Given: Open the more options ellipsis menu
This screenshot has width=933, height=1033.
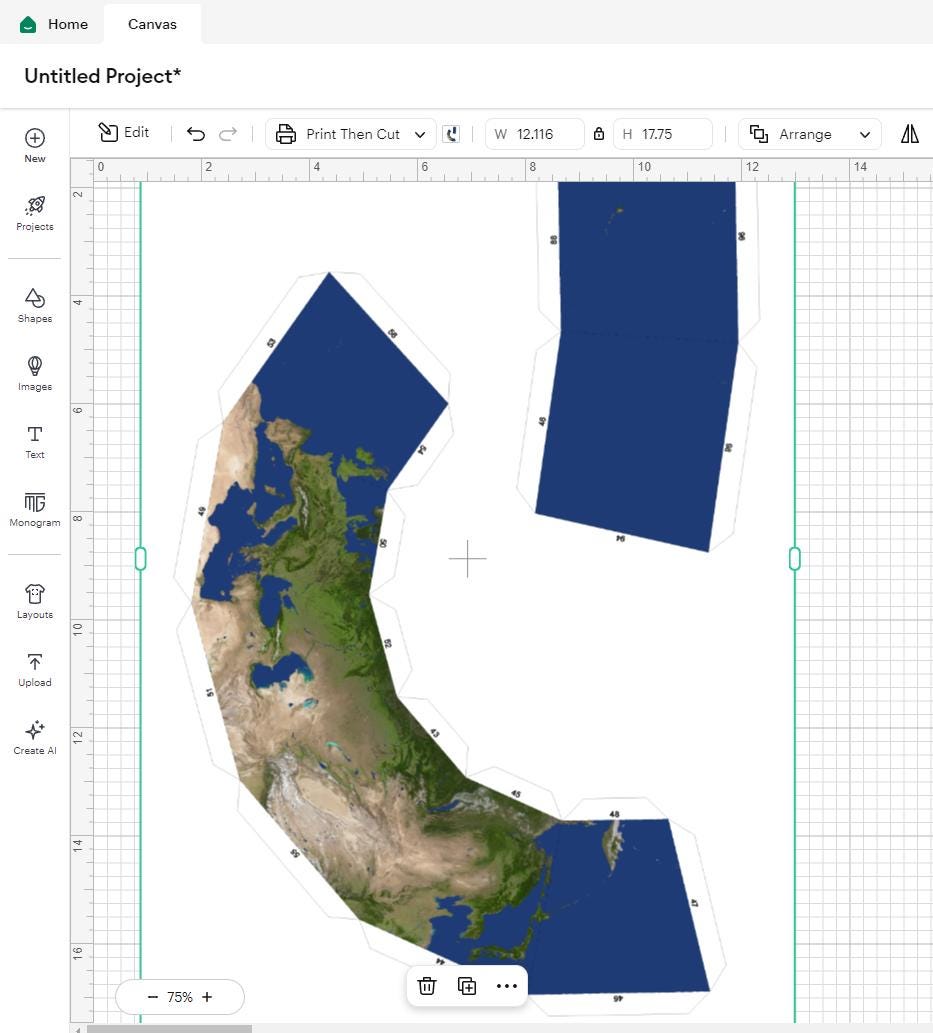Looking at the screenshot, I should click(507, 986).
